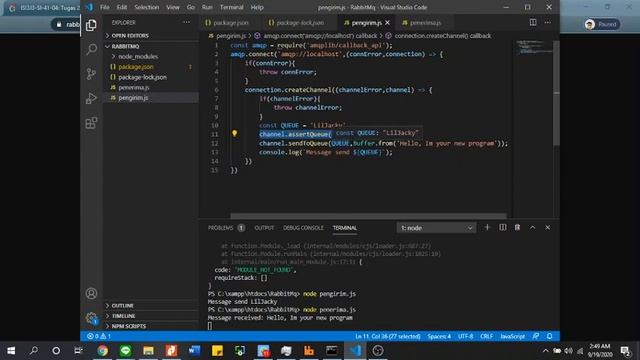Open editor more actions ellipsis
The width and height of the screenshot is (640, 360).
[x=548, y=22]
